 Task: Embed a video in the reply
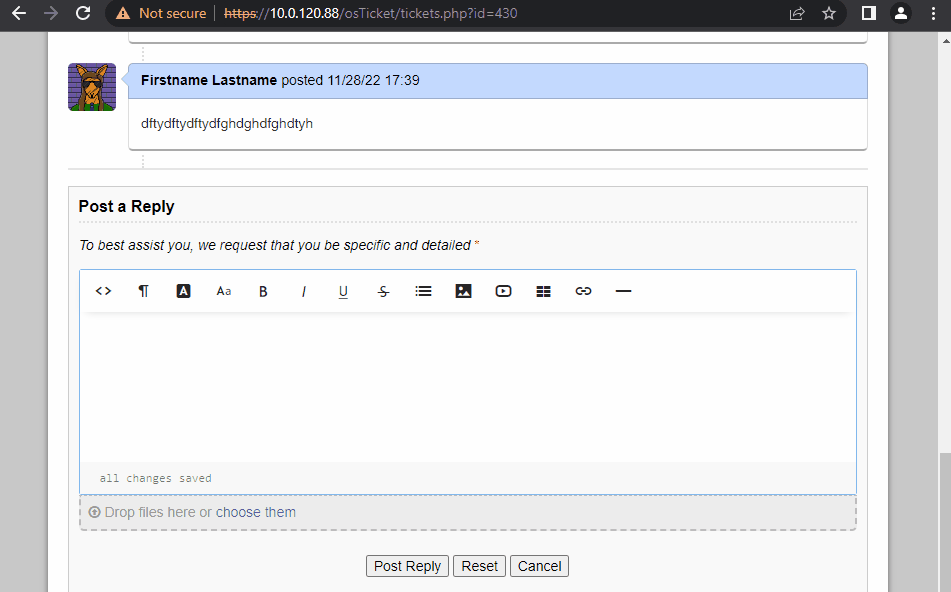click(x=503, y=291)
